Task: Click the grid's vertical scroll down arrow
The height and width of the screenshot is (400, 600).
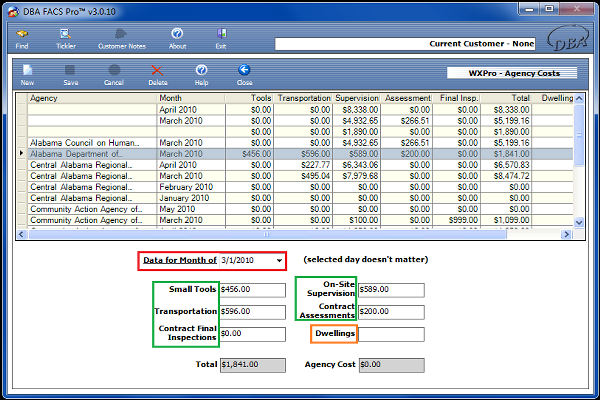Action: [579, 222]
